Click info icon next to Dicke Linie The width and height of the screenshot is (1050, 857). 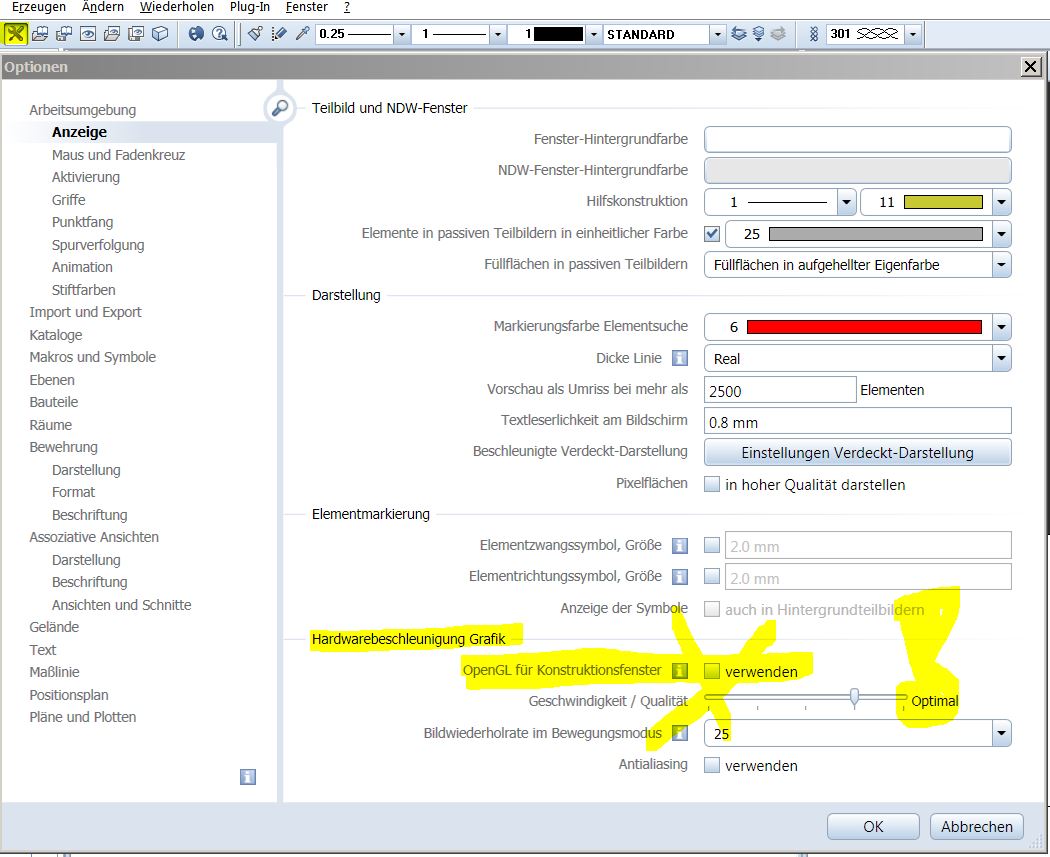(680, 358)
